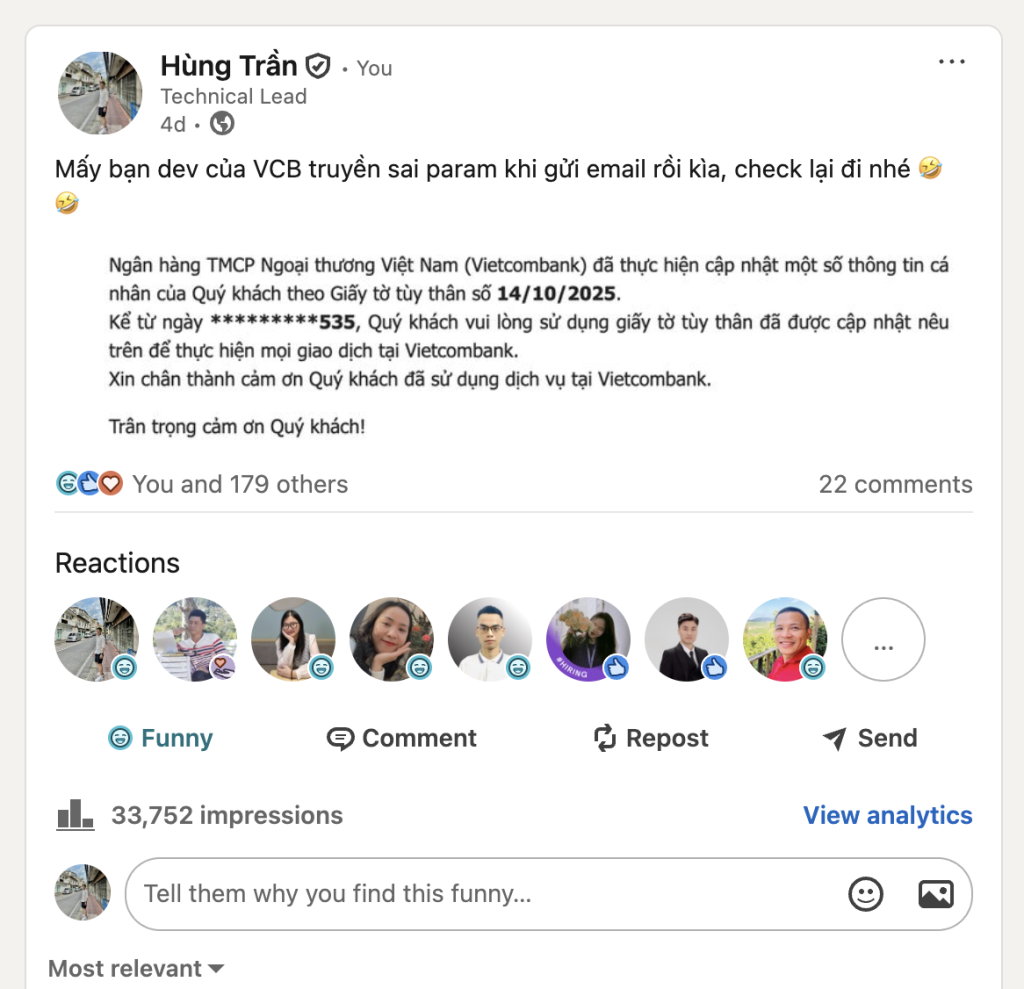Open the 22 comments link
The width and height of the screenshot is (1024, 989).
pos(895,484)
